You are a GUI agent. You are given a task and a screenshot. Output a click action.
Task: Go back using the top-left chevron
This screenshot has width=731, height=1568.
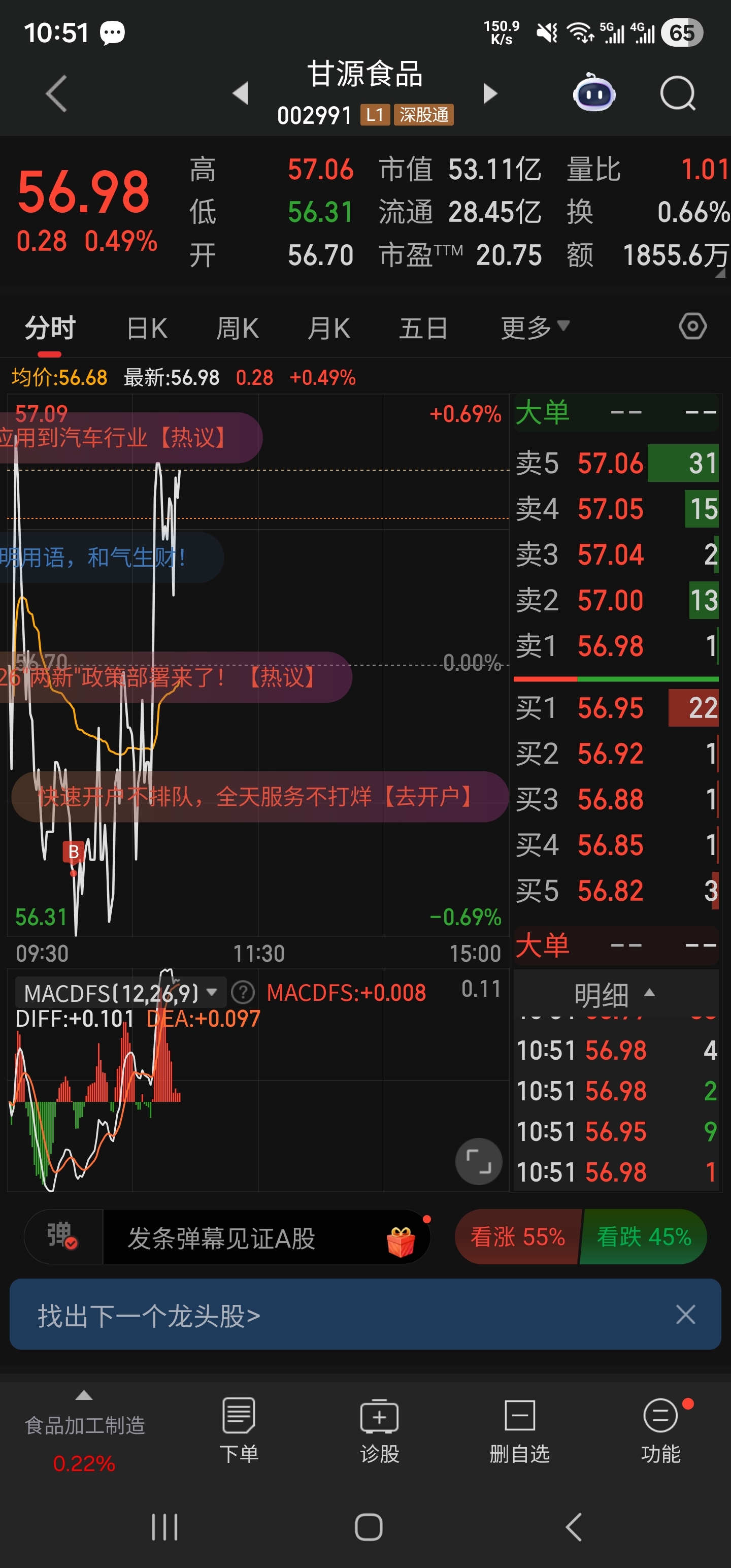click(57, 94)
